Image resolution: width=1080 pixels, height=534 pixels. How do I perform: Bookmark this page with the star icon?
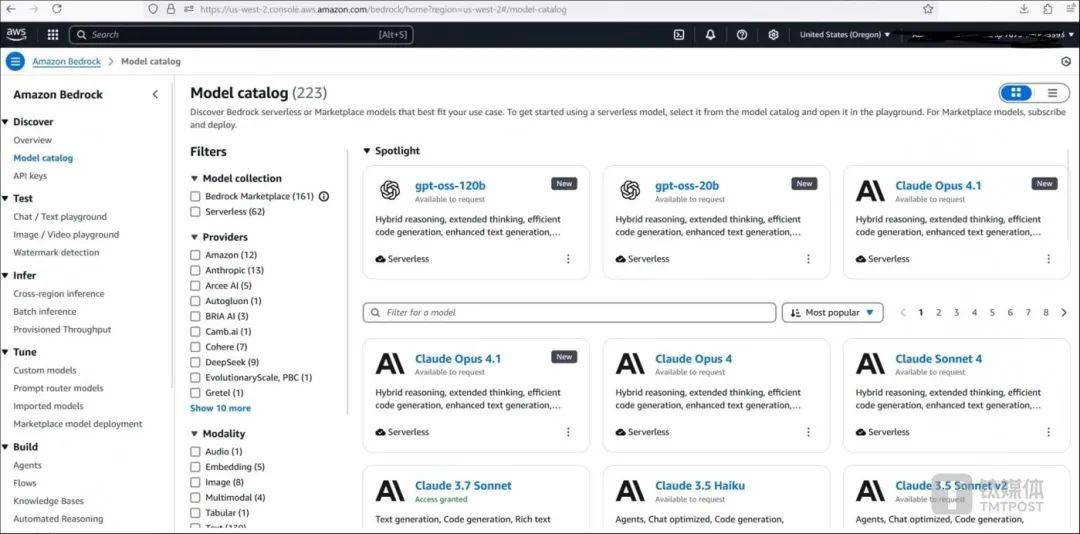pos(928,9)
